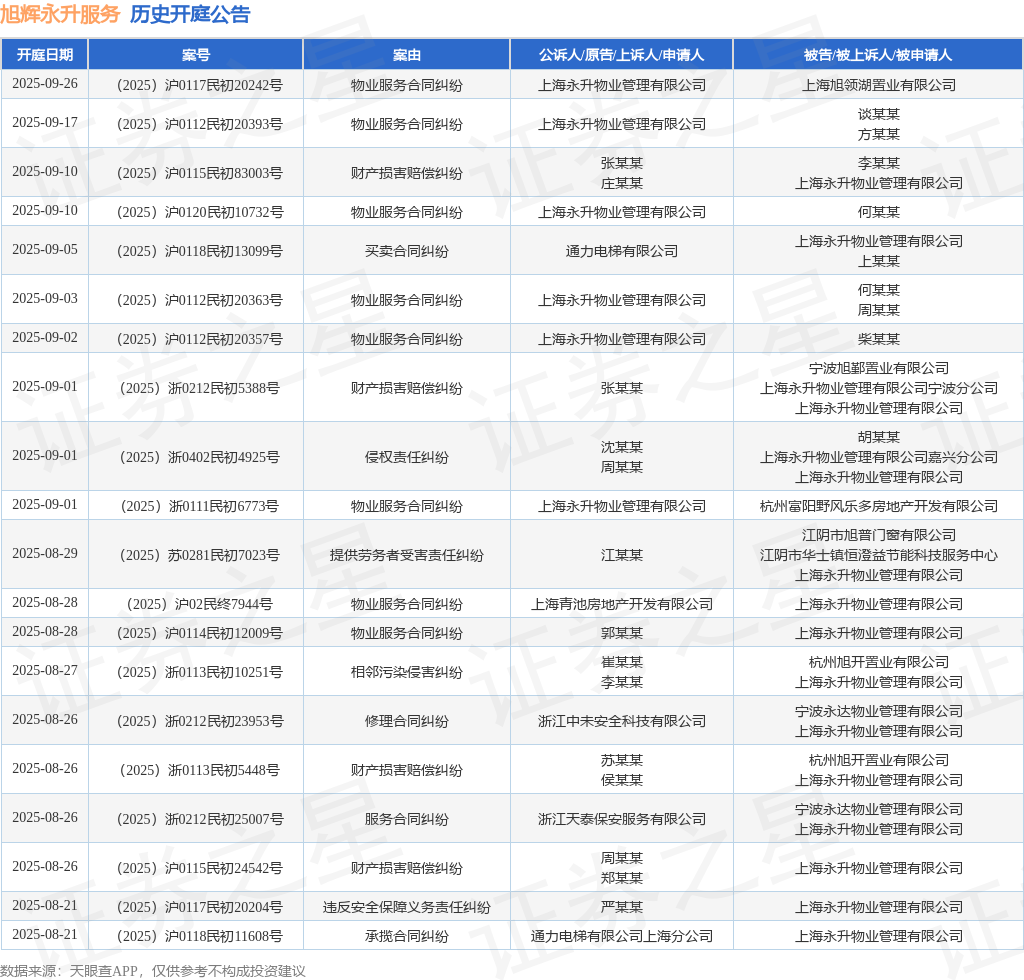The height and width of the screenshot is (980, 1024).
Task: Click defendant 谈某某
Action: (x=878, y=114)
